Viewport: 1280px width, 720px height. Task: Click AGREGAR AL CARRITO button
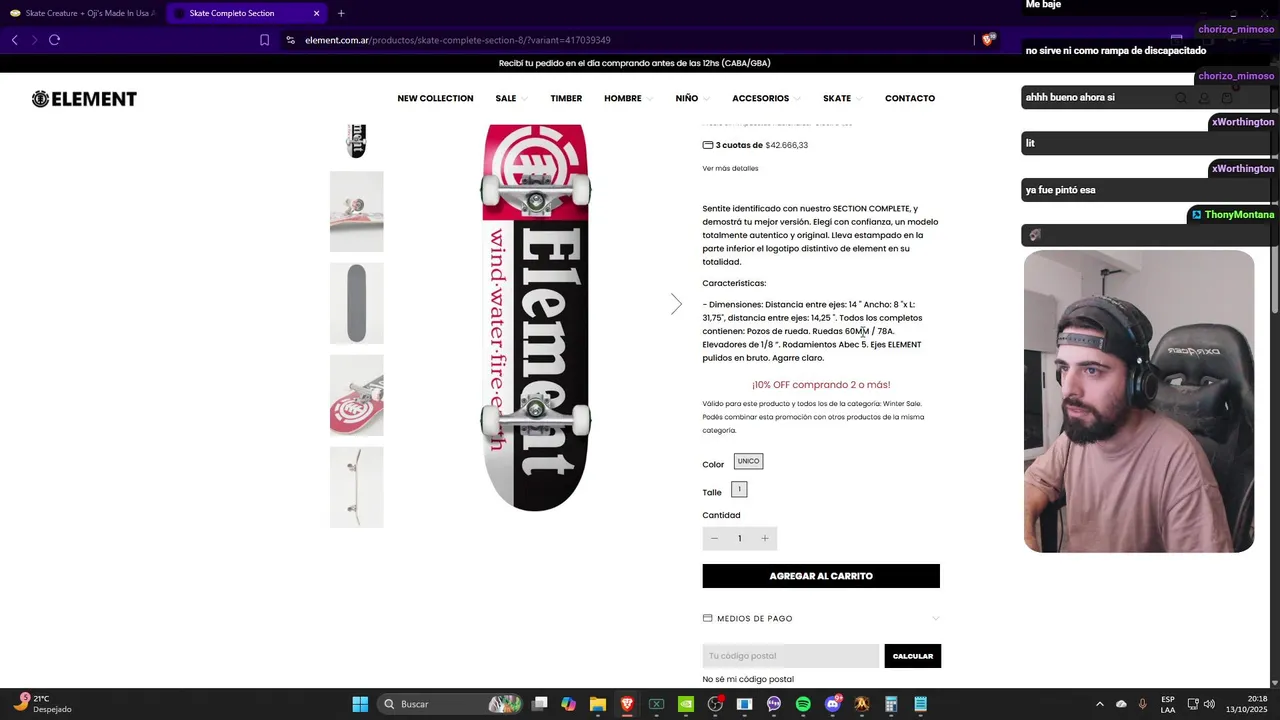click(821, 576)
